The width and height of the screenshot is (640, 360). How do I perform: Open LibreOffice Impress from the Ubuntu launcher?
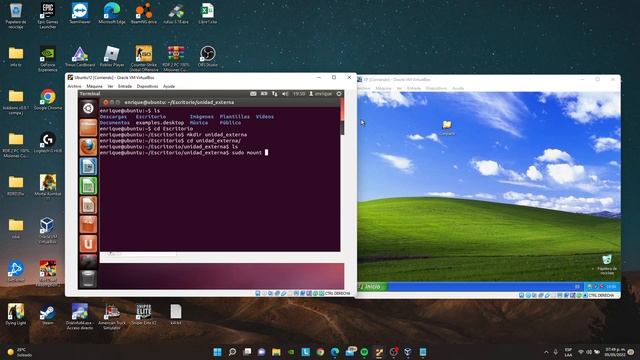[88, 205]
